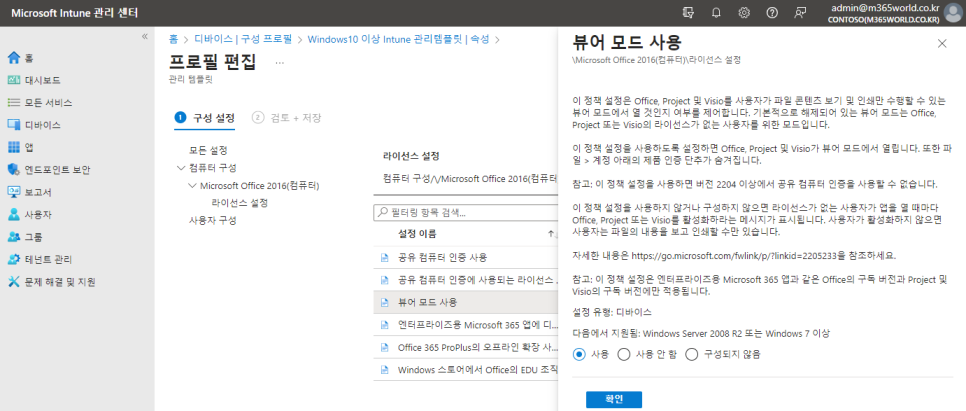Click the document icon beside 엔터프라이즈용 Microsoft 365 row
The height and width of the screenshot is (411, 966).
[x=384, y=325]
